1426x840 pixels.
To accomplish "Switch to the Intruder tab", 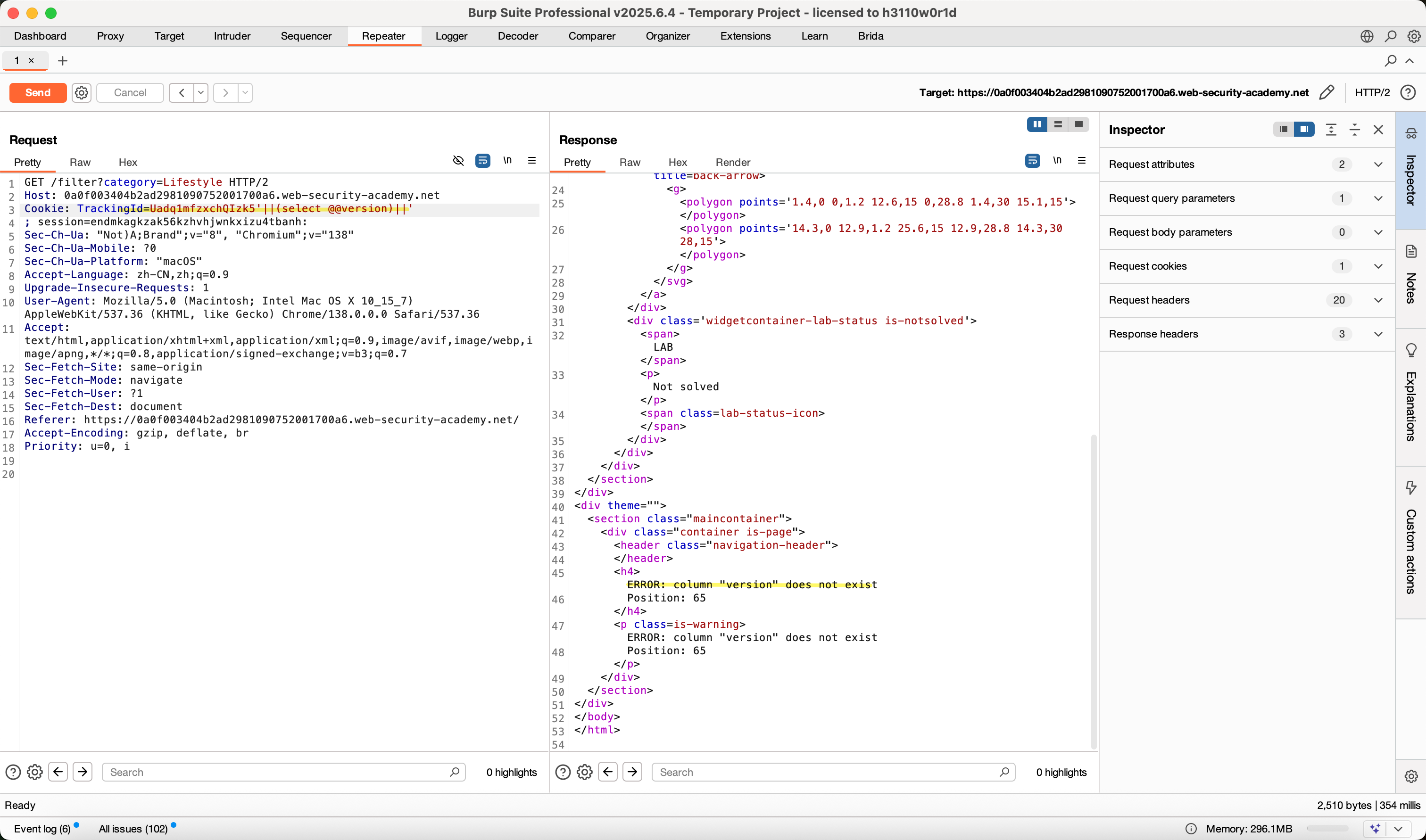I will click(x=232, y=36).
